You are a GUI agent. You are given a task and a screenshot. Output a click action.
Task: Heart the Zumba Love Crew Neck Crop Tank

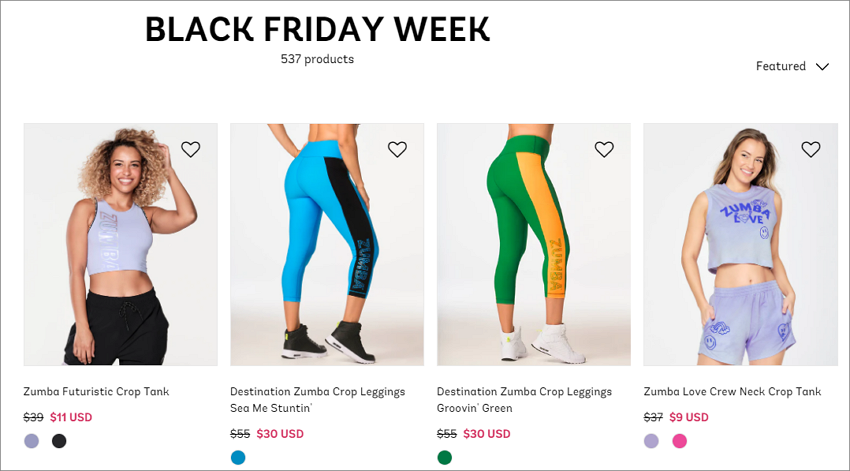tap(811, 149)
